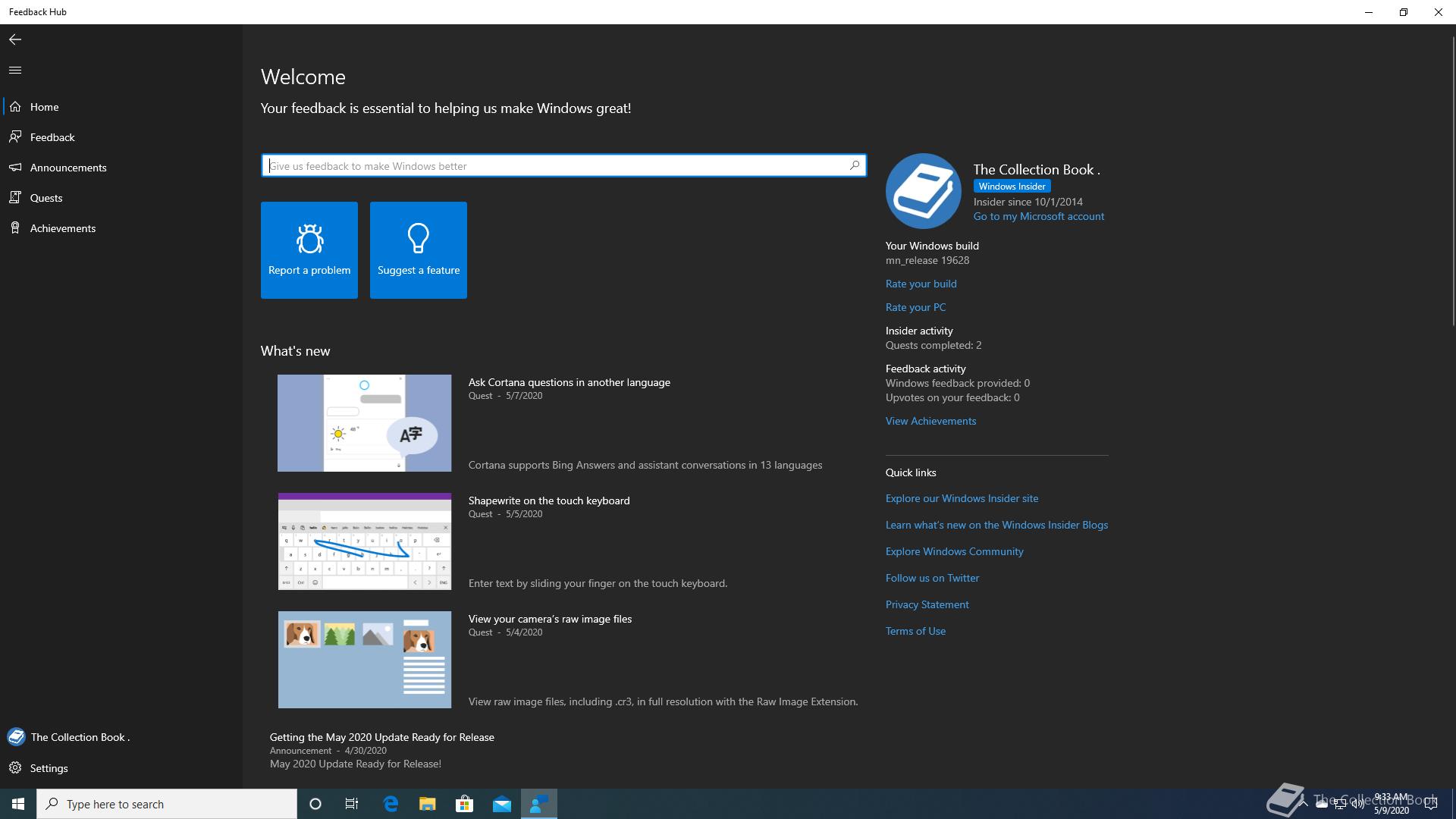Open 'View your camera's raw image files' title

pyautogui.click(x=550, y=619)
